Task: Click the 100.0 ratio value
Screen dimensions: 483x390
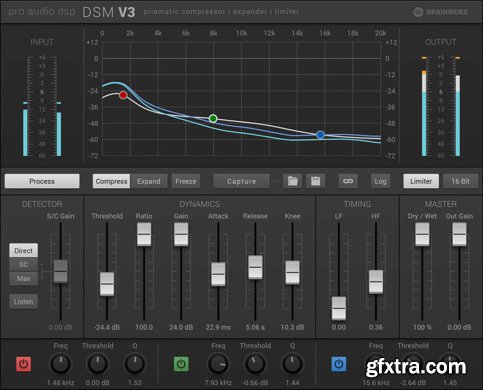Action: (144, 327)
